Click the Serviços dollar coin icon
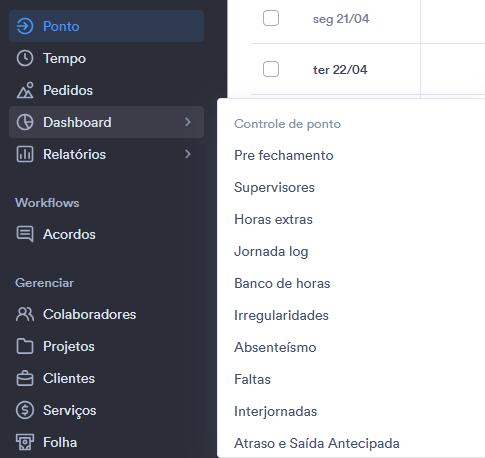This screenshot has height=458, width=485. [x=25, y=410]
